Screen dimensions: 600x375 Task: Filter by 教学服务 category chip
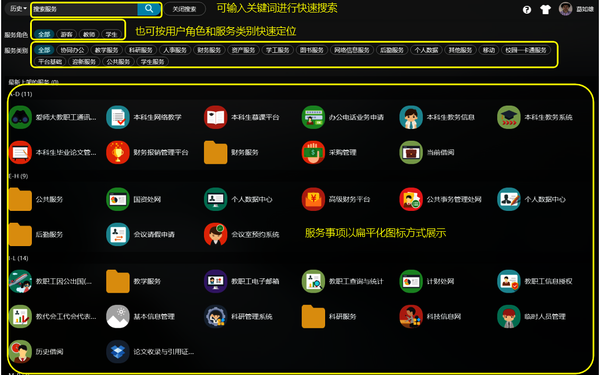pyautogui.click(x=106, y=50)
